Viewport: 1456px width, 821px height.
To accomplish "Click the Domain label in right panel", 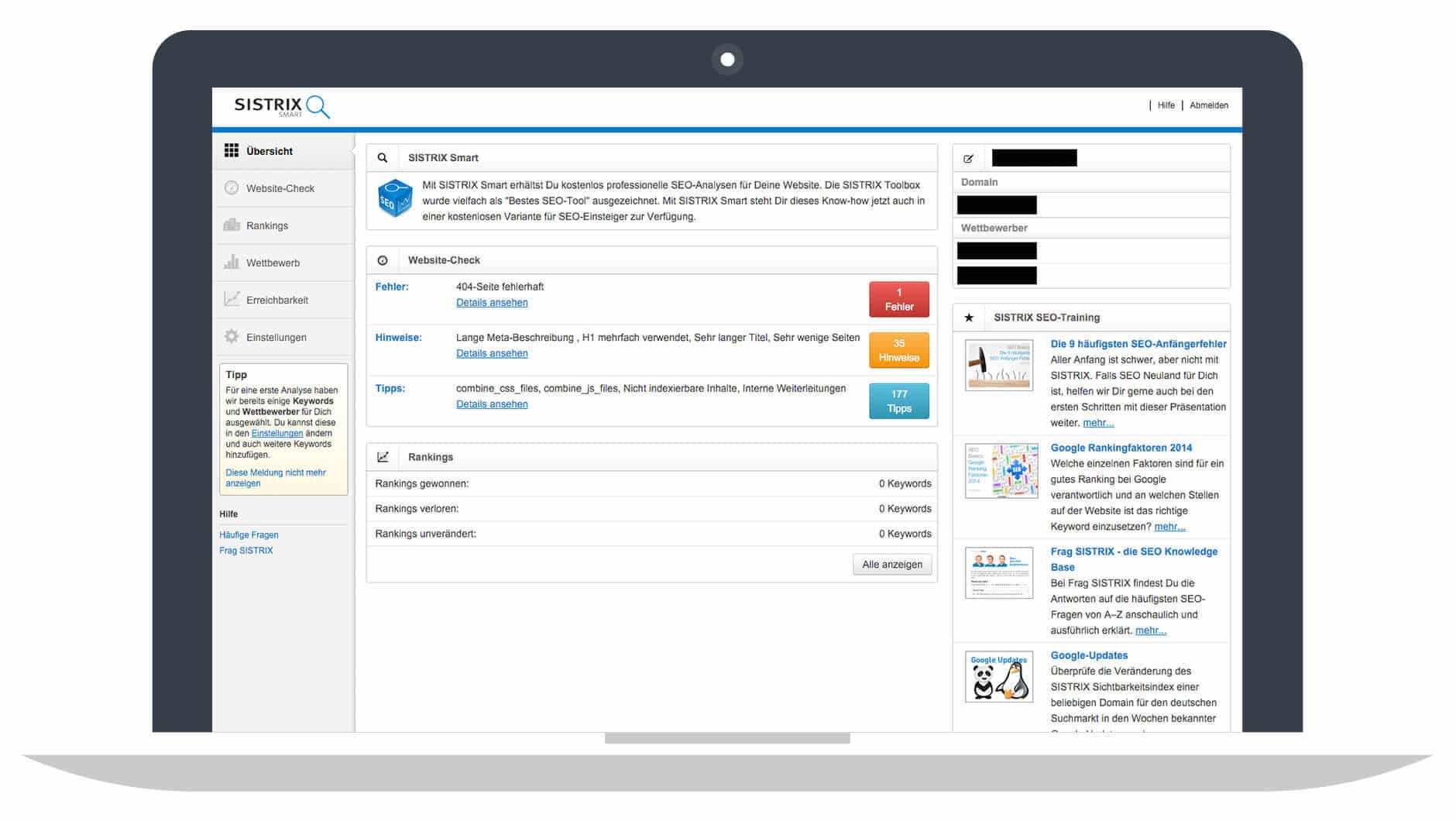I will (979, 182).
